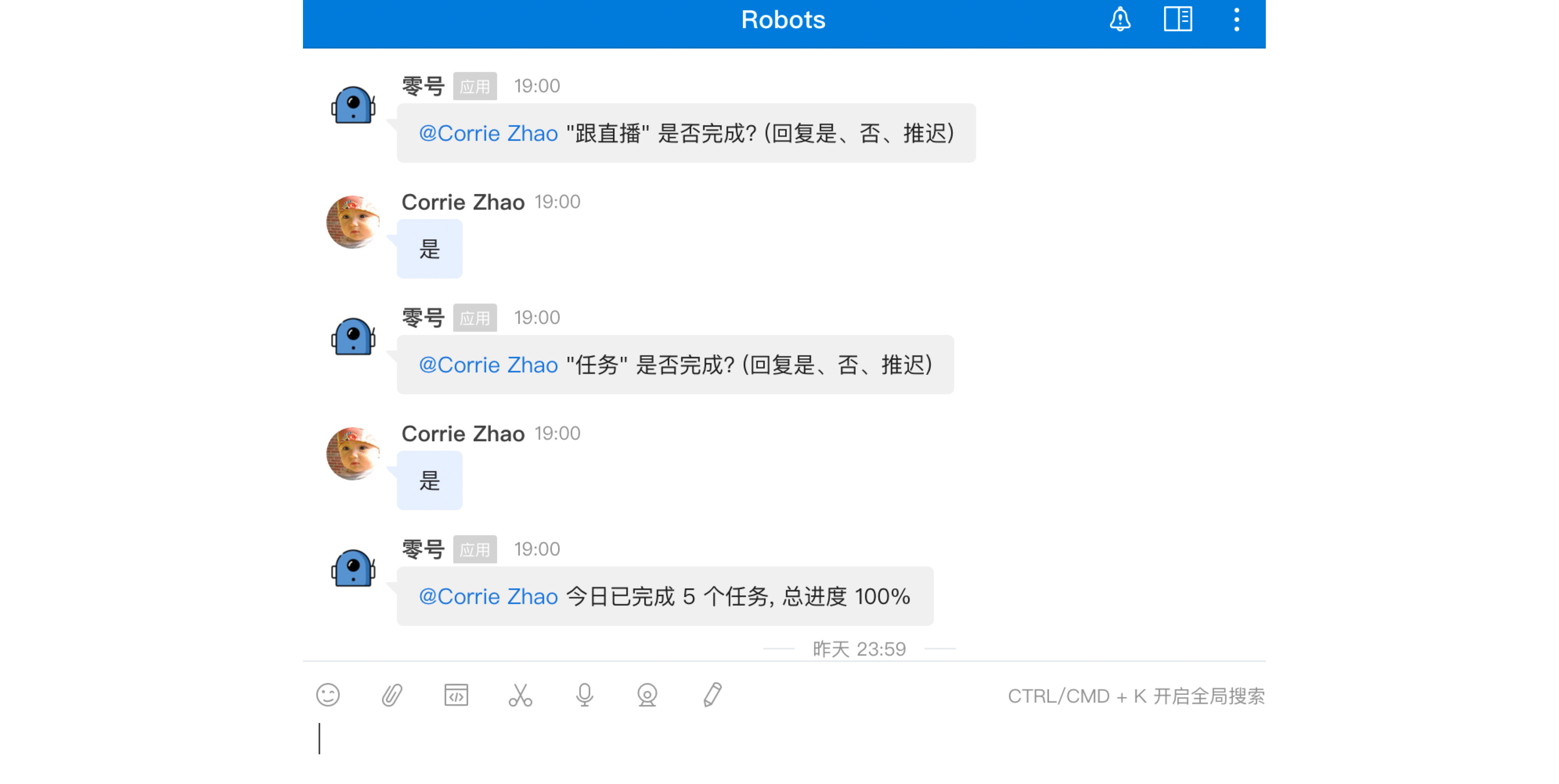This screenshot has width=1559, height=784.
Task: Insert a code snippet
Action: pos(456,695)
